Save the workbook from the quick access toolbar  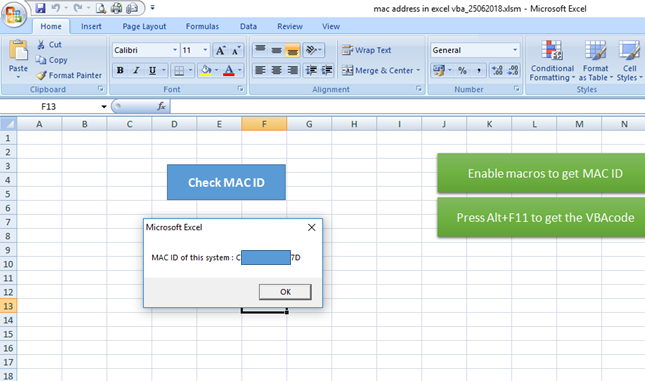(40, 8)
